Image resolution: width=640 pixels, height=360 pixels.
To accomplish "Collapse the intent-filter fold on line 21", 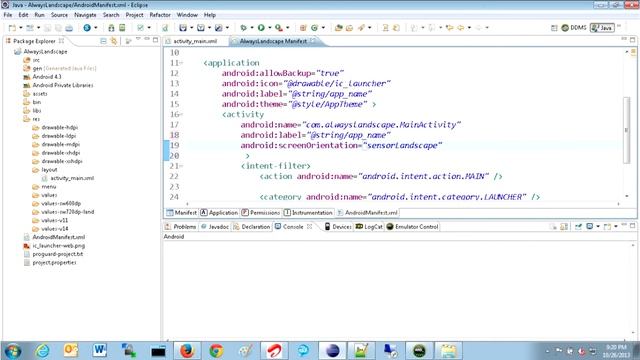I will point(181,166).
